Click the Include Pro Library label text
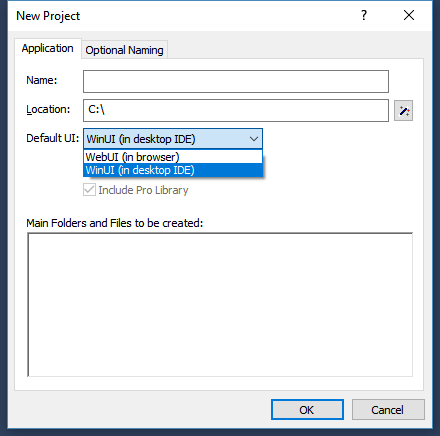The width and height of the screenshot is (440, 436). coord(143,190)
